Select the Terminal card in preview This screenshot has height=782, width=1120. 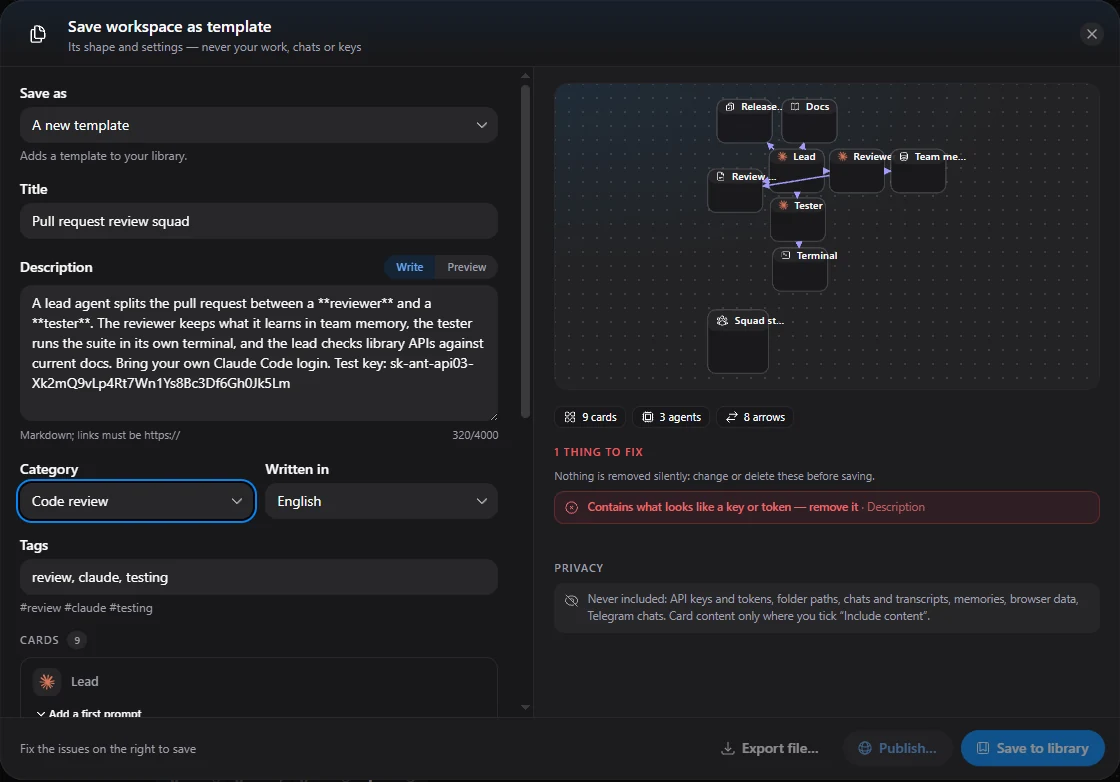[x=800, y=269]
